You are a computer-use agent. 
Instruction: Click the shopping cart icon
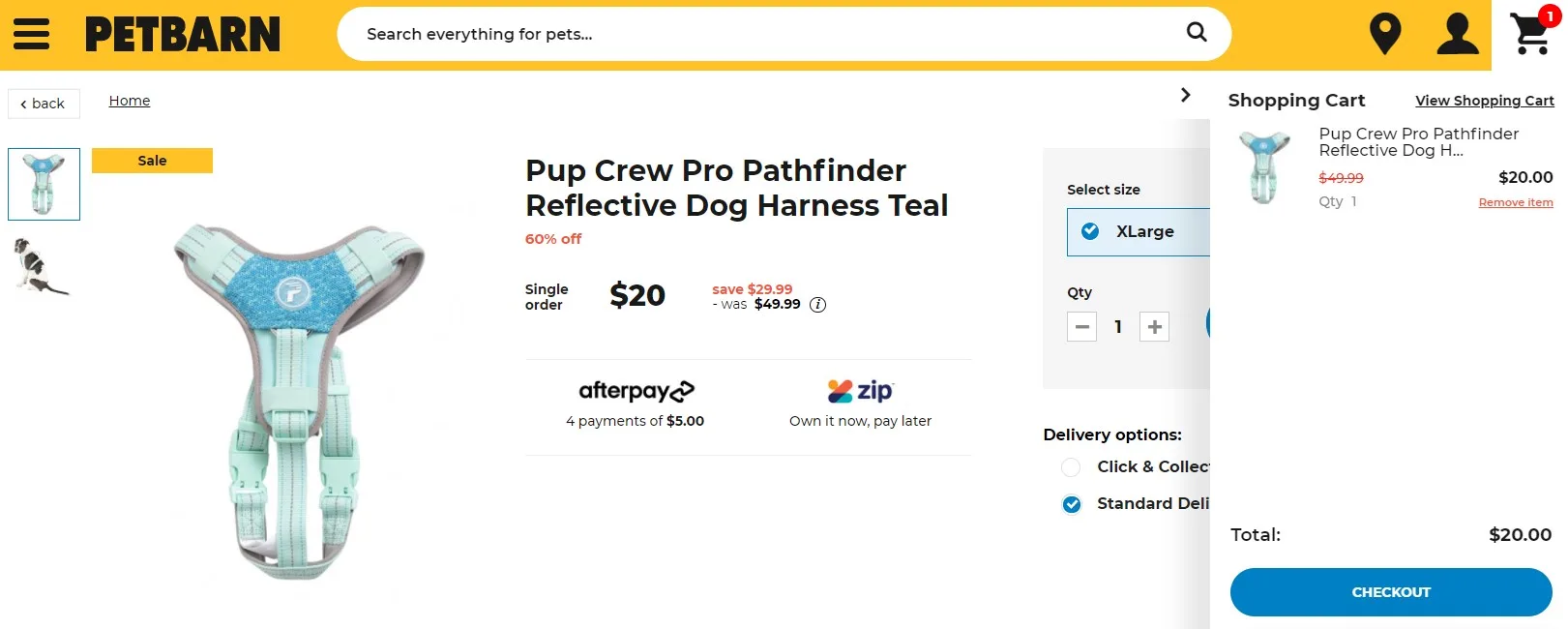1531,34
